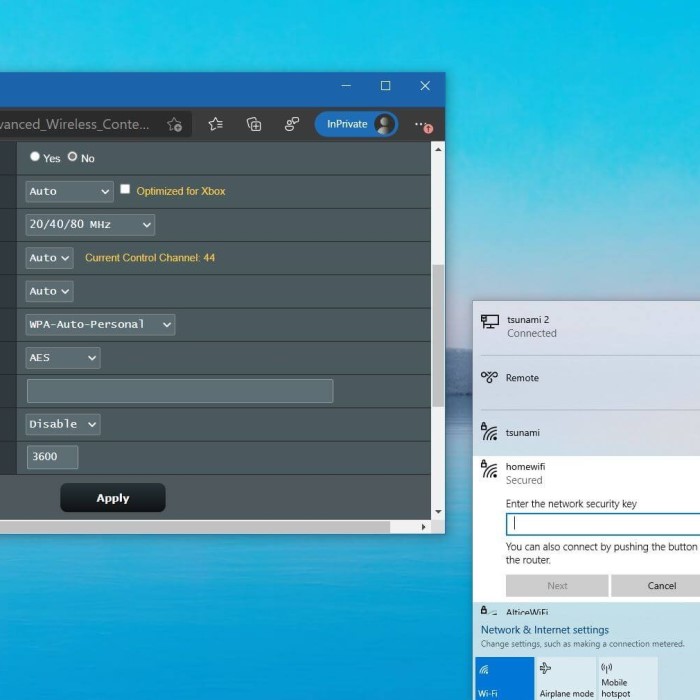Open the Favorites list icon in Edge

[x=216, y=124]
